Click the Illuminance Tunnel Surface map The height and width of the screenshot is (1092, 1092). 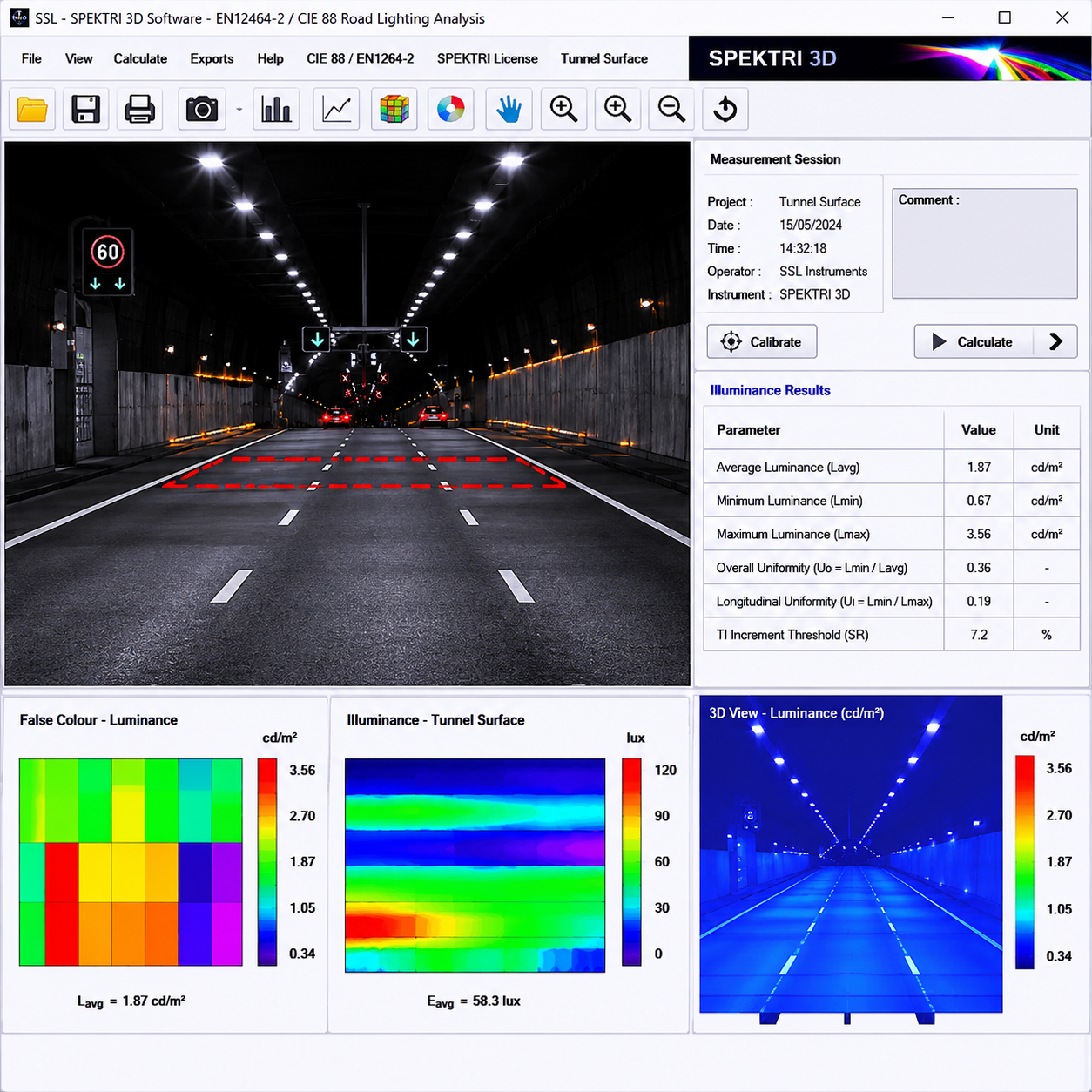click(x=475, y=866)
